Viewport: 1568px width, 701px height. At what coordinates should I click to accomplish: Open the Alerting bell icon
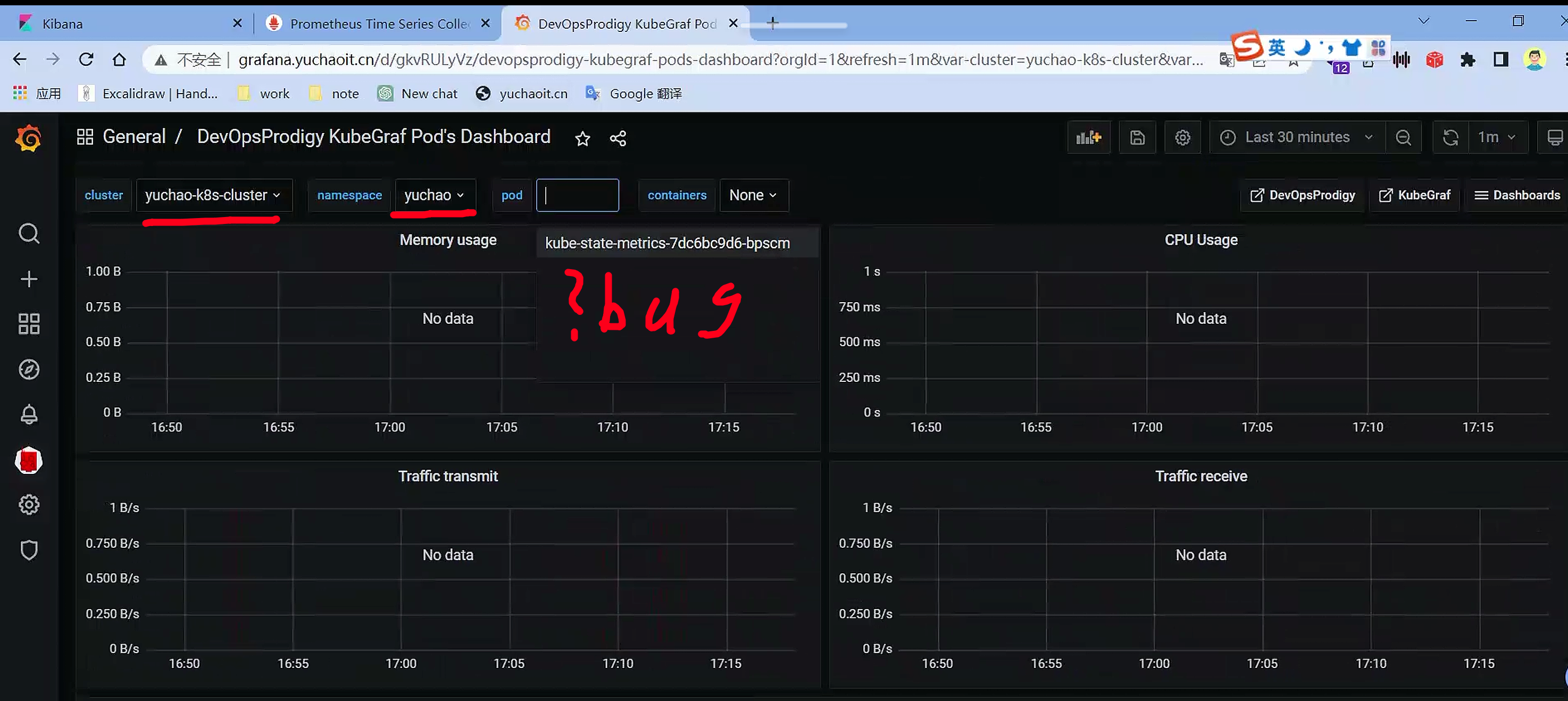[x=29, y=414]
